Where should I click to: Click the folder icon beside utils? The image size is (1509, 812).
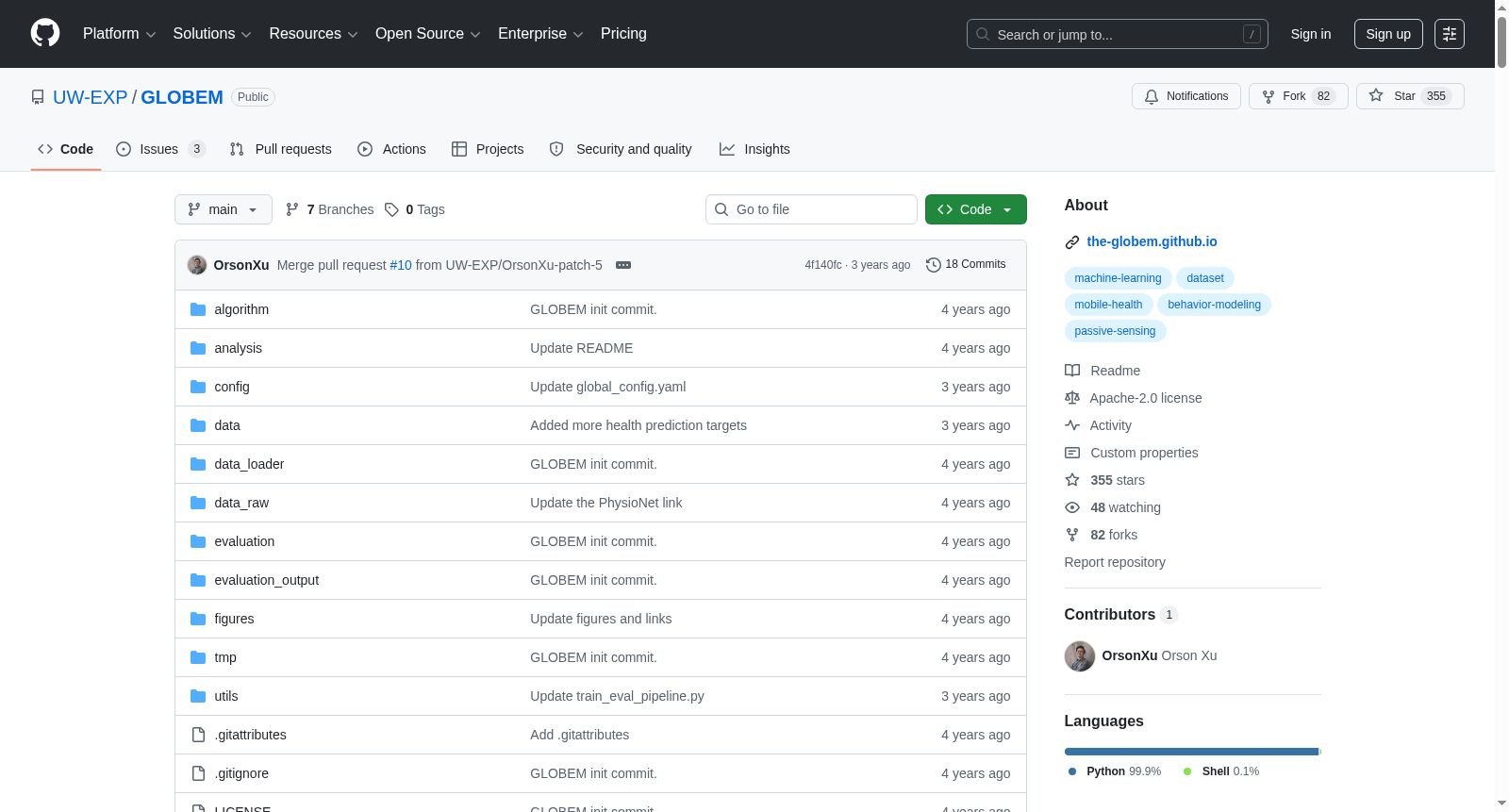(198, 696)
